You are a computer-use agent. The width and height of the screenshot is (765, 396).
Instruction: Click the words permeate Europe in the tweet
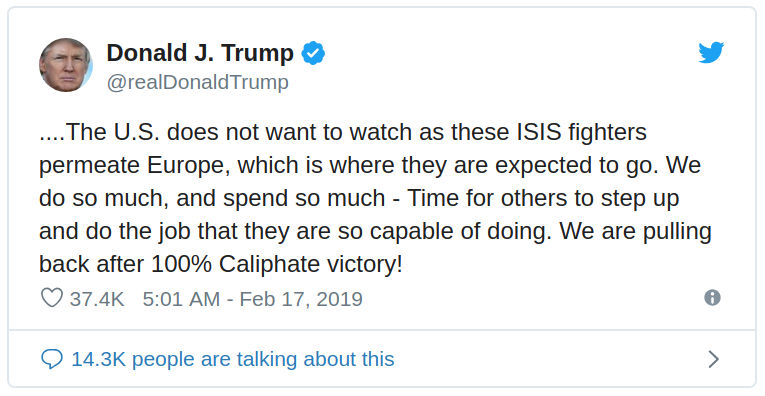click(135, 166)
